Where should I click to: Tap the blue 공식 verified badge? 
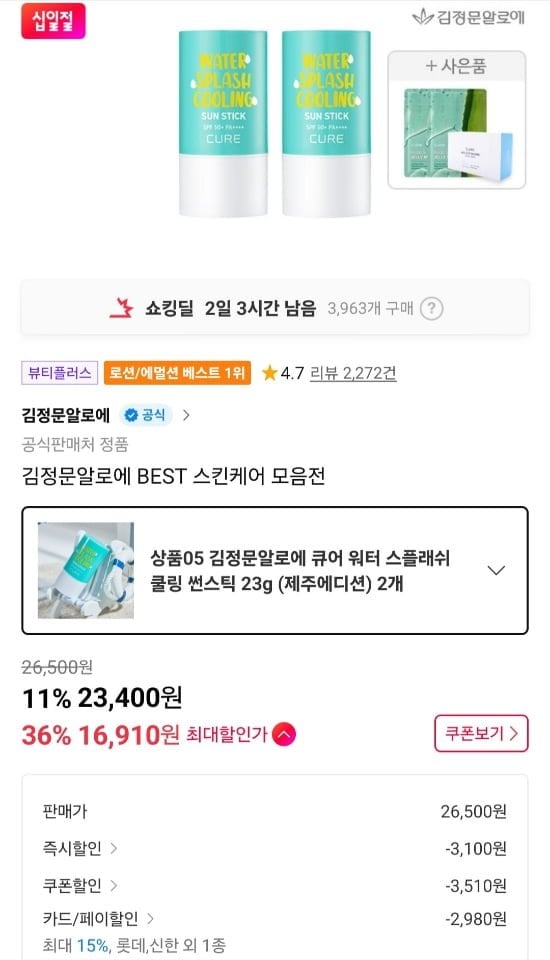pyautogui.click(x=146, y=415)
